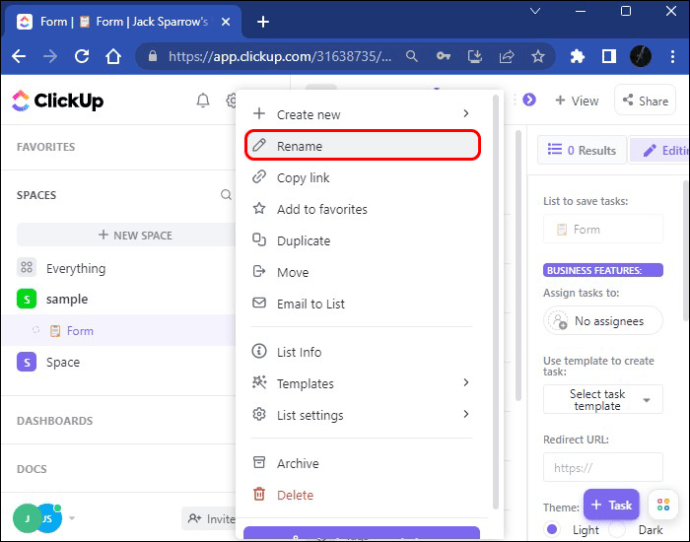Open the Form list in sidebar
Screen dimensions: 690x542
(x=80, y=331)
